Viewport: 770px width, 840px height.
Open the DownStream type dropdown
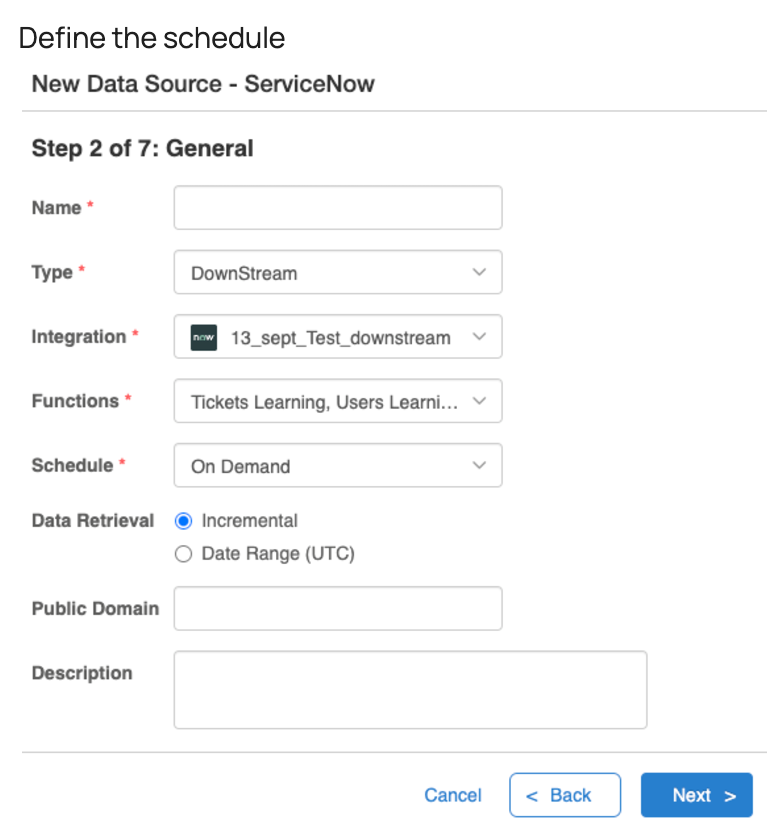[x=338, y=272]
